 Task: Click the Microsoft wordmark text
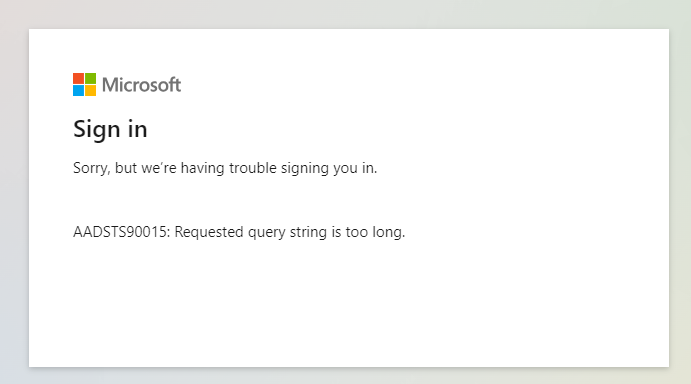tap(141, 85)
